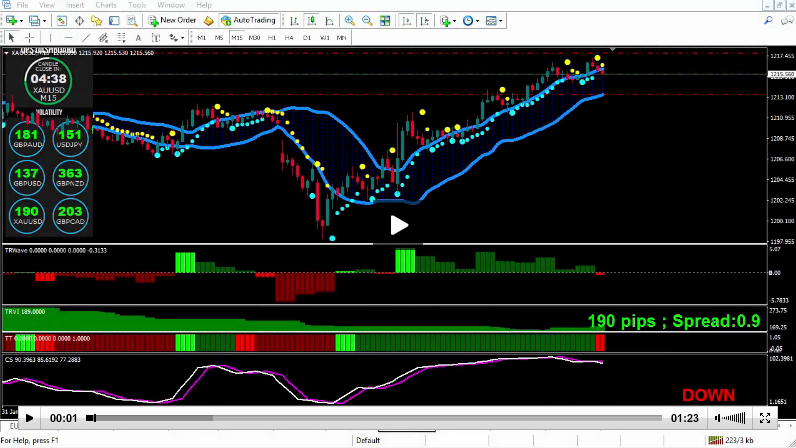The image size is (796, 448).
Task: Open the Insert menu
Action: point(75,5)
